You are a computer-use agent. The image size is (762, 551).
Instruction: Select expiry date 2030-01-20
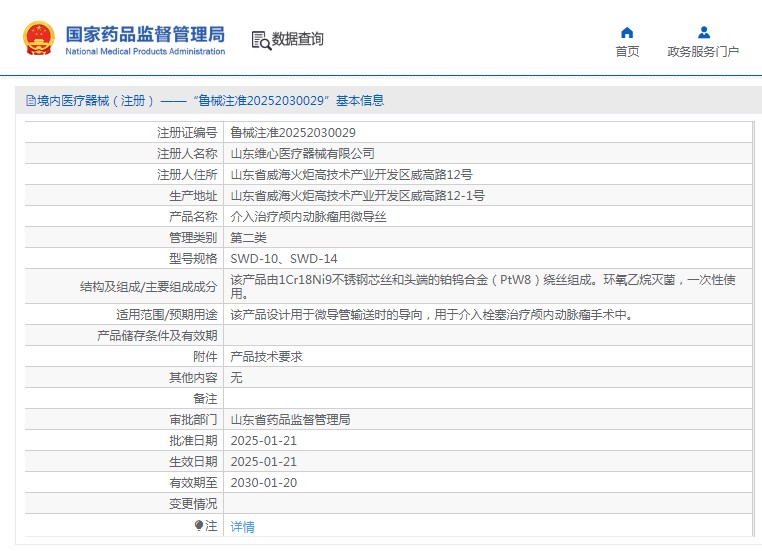[x=263, y=482]
